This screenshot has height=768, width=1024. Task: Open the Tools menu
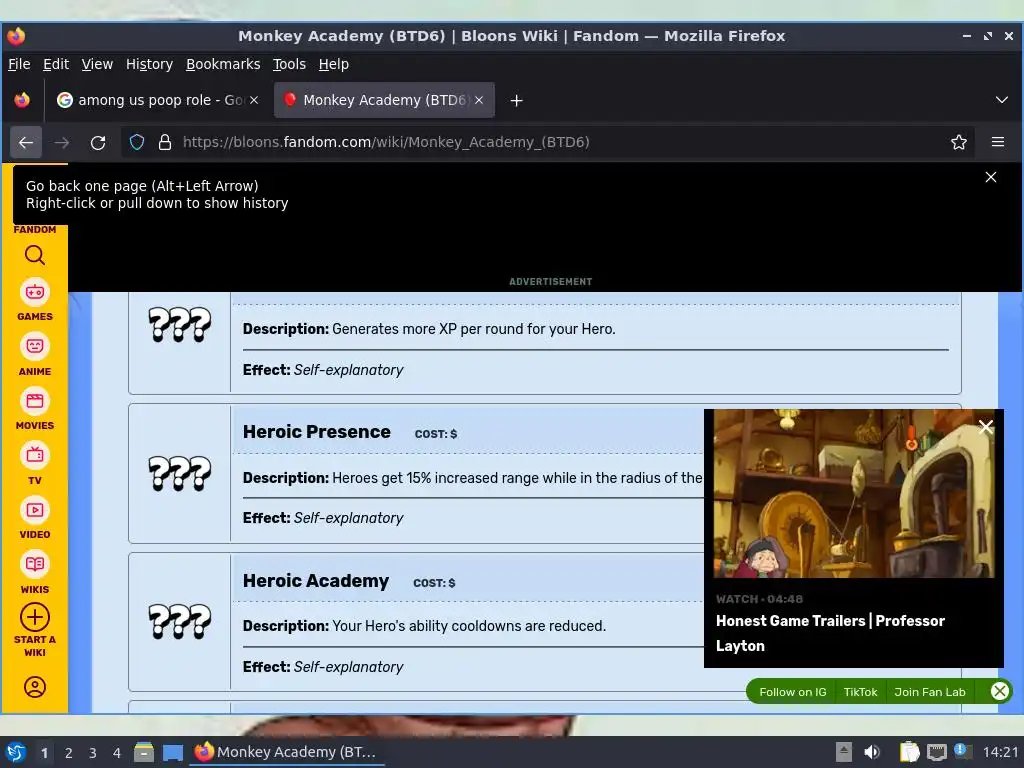click(x=289, y=64)
